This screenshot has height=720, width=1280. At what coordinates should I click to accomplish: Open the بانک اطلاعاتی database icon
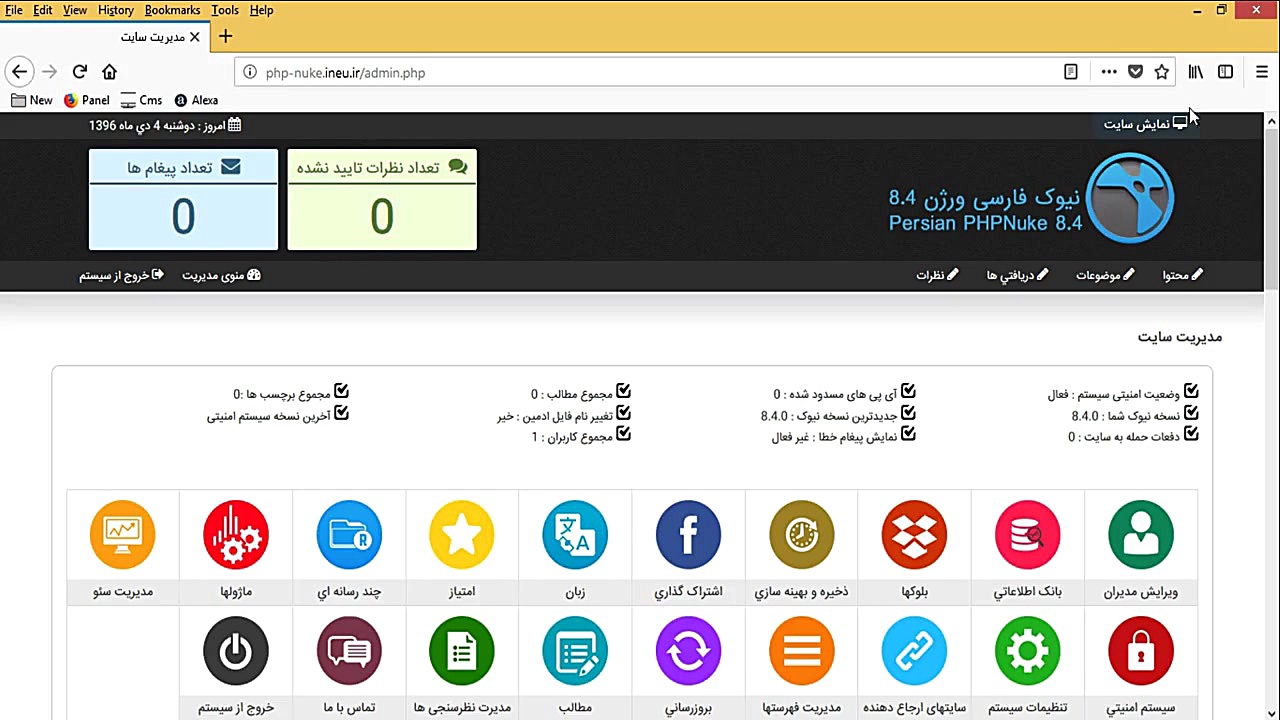click(x=1027, y=534)
